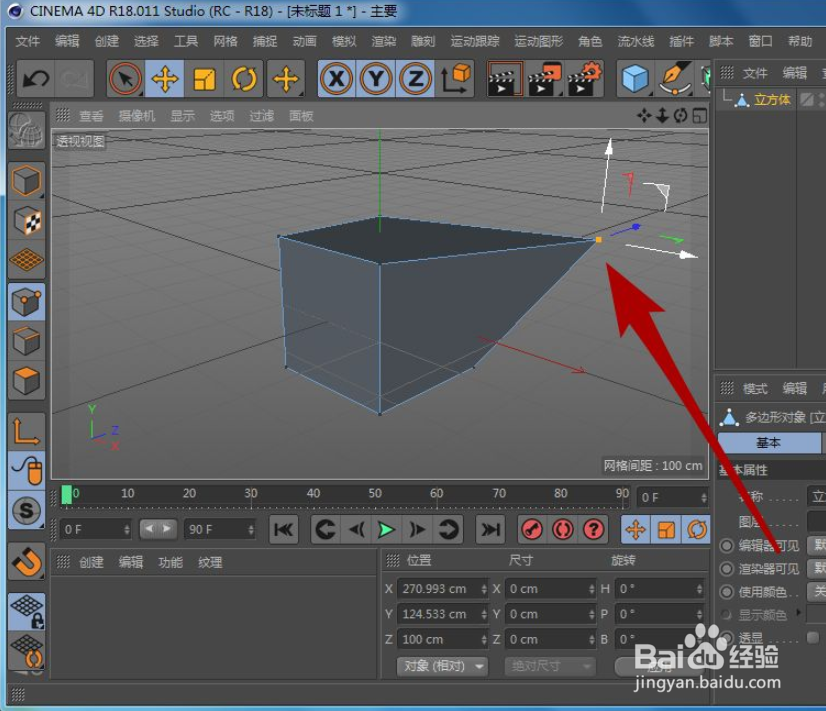Screen dimensions: 826x711
Task: Open 对象 (相对) coordinate dropdown
Action: pyautogui.click(x=442, y=666)
